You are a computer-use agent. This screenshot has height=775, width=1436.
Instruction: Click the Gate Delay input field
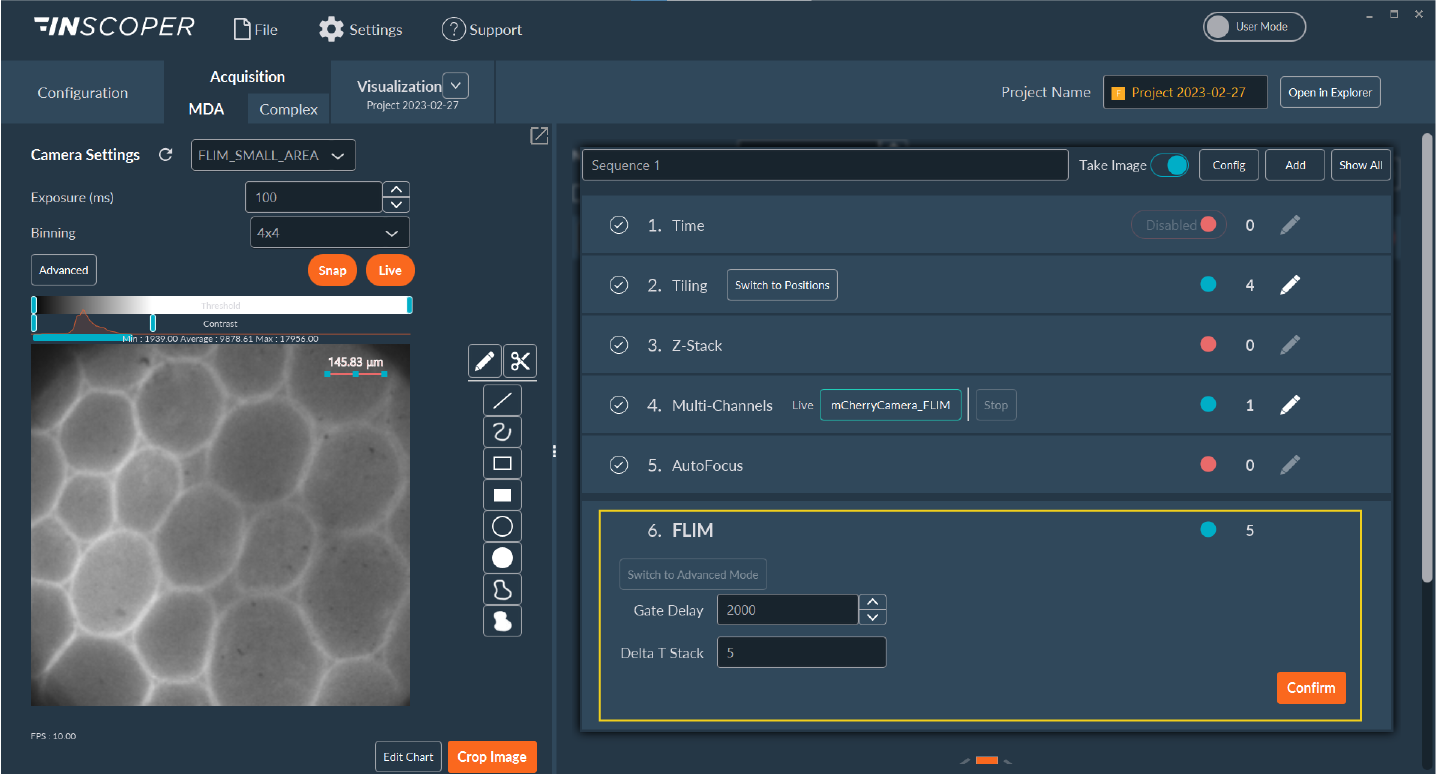(787, 609)
